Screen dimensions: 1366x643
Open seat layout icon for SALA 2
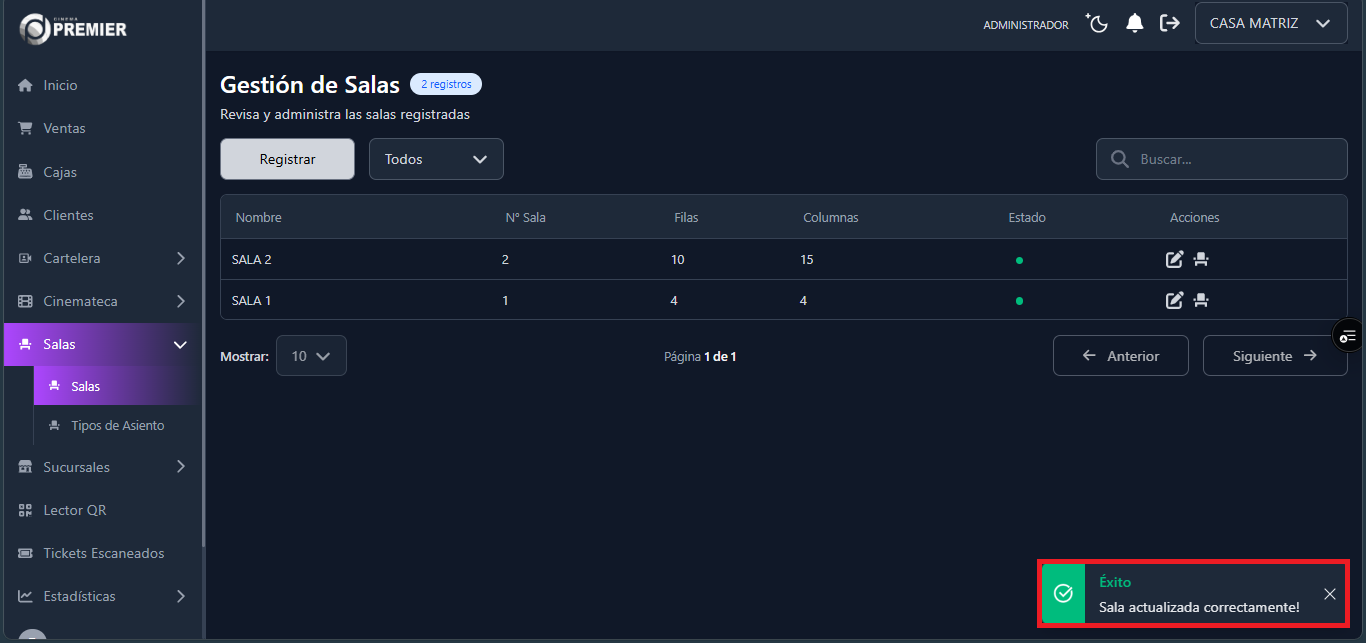[1201, 260]
